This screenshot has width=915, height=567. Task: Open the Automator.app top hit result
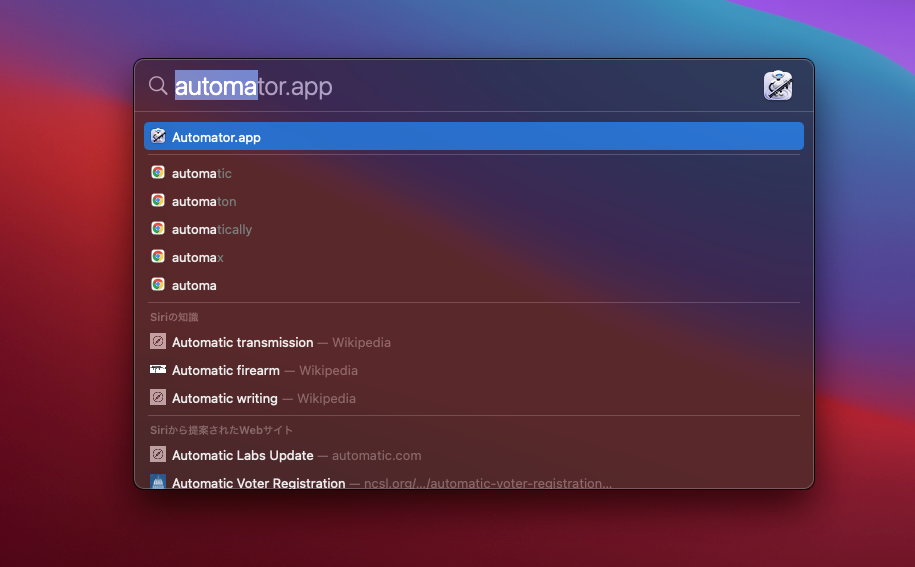tap(474, 136)
